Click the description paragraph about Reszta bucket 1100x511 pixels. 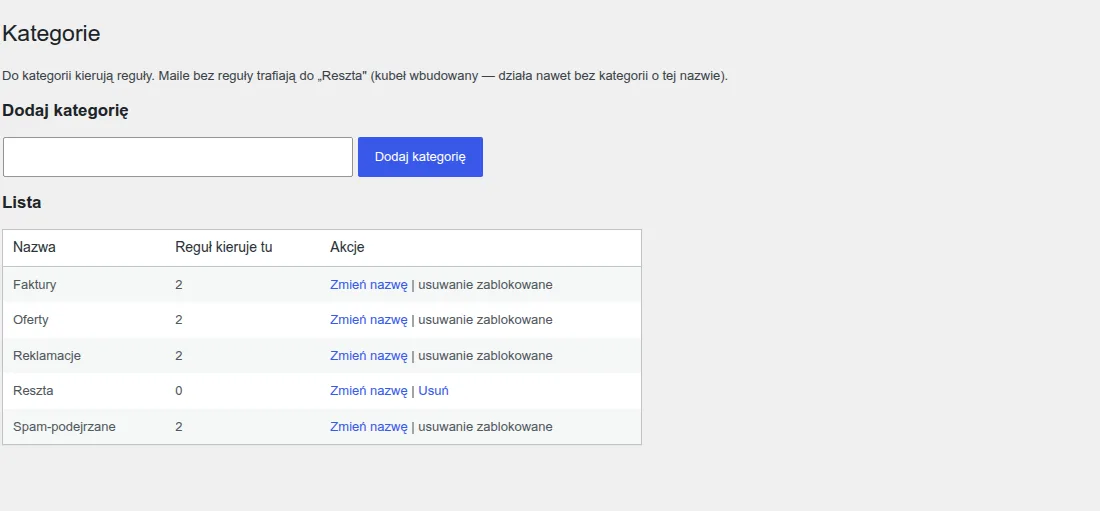point(365,75)
